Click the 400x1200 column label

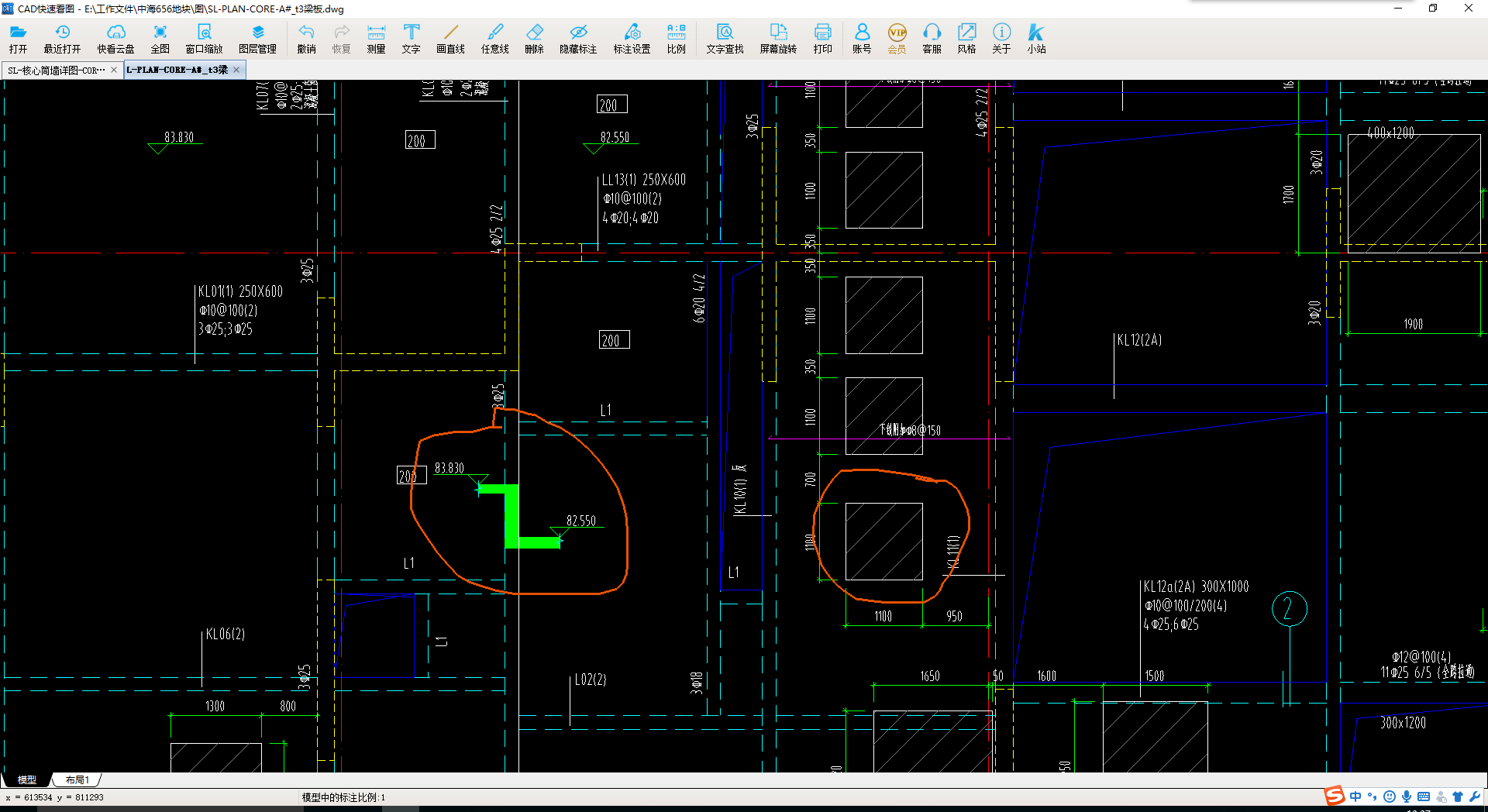tap(1390, 133)
